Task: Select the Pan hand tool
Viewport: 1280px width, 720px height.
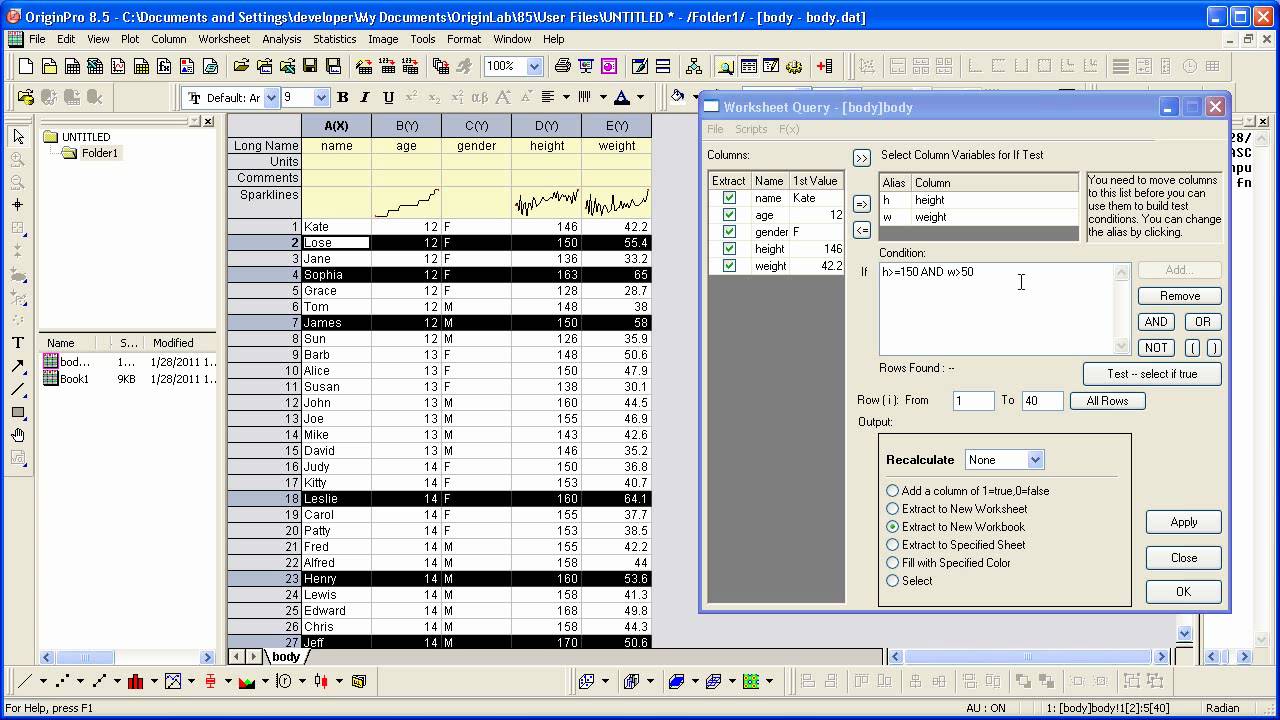Action: [x=18, y=435]
